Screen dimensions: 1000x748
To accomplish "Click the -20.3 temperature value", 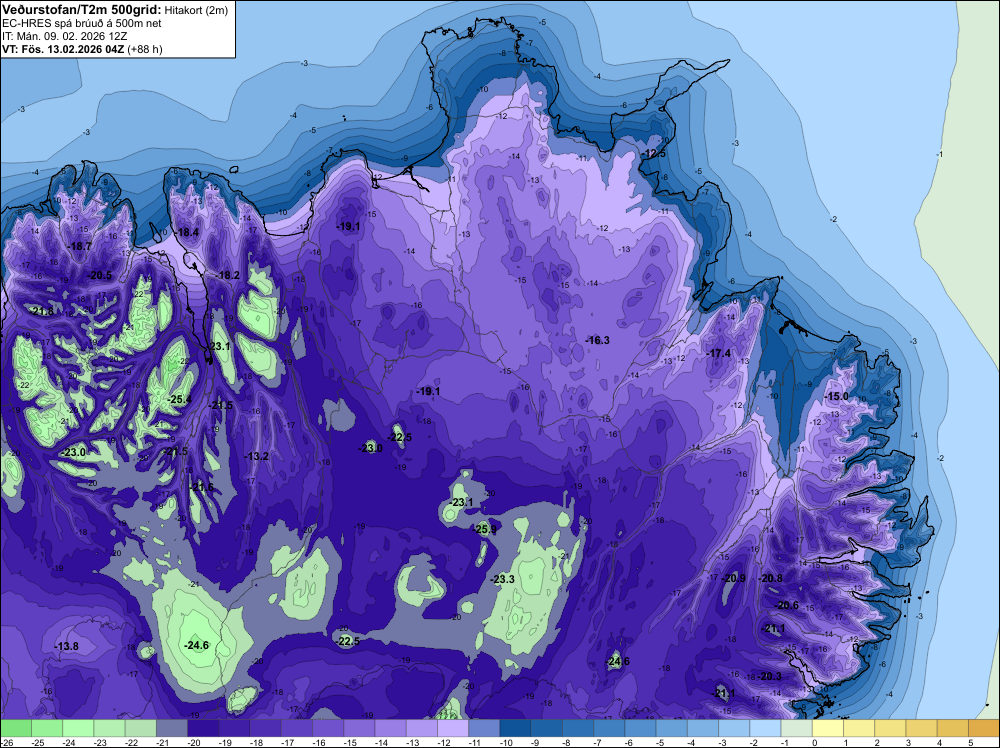I will click(770, 677).
